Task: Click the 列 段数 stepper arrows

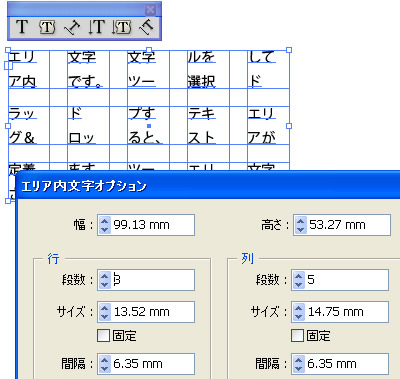Action: [x=299, y=280]
